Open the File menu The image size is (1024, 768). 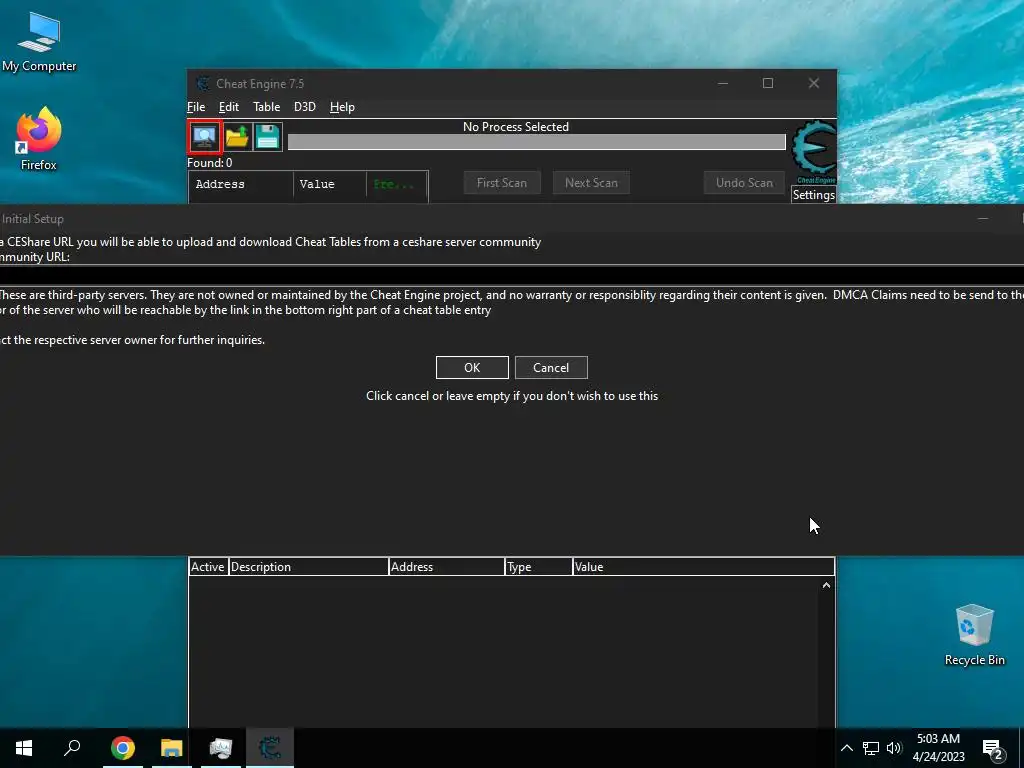click(x=196, y=107)
